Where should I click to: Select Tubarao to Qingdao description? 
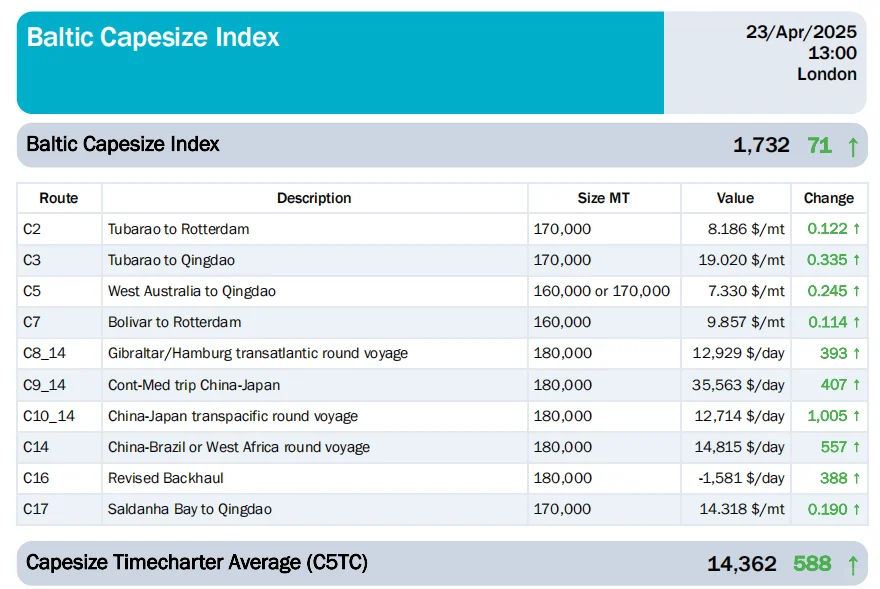point(171,260)
